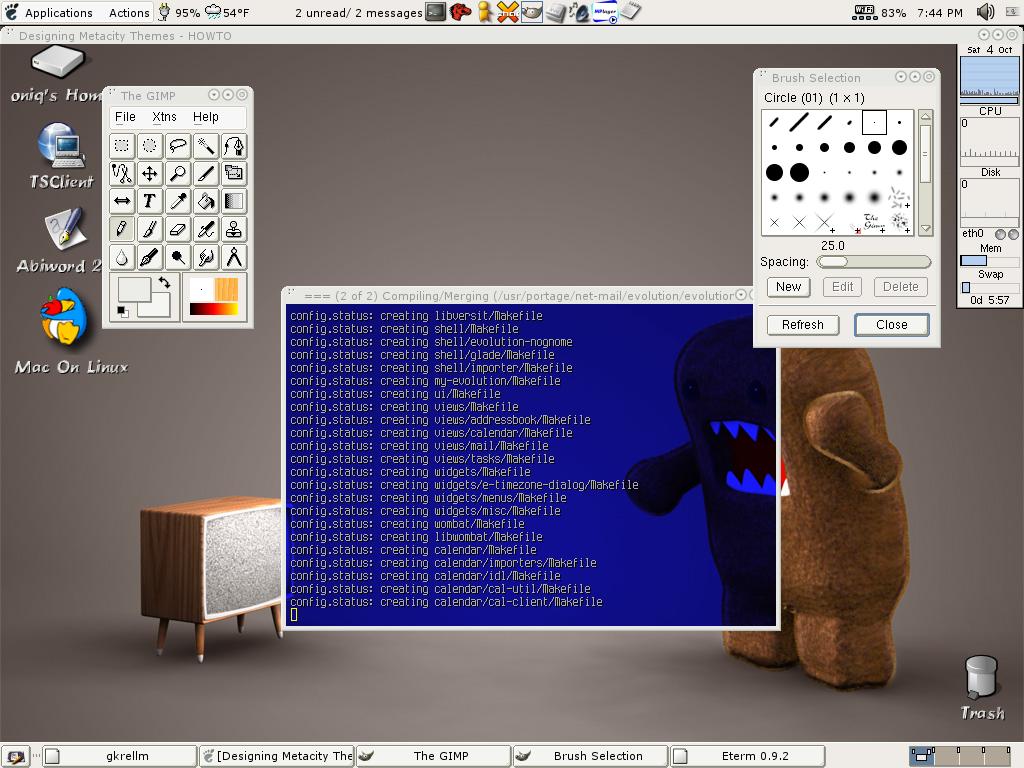Swap foreground and background colors arrow
The image size is (1024, 768).
[x=165, y=283]
